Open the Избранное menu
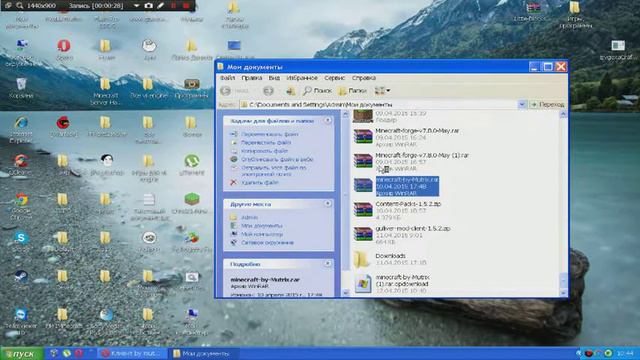This screenshot has height=360, width=640. click(x=302, y=78)
